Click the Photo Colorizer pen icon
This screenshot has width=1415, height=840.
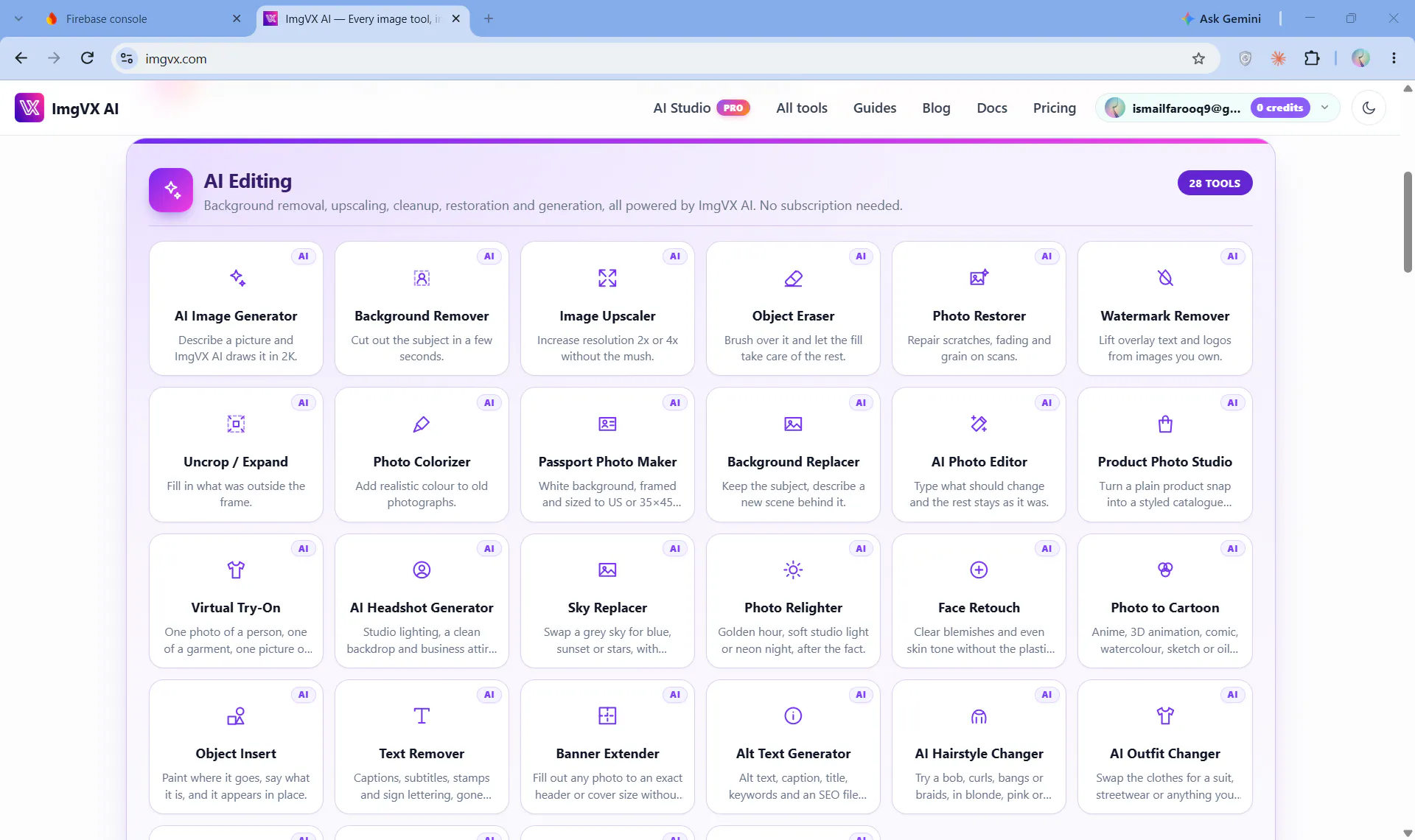coord(422,424)
